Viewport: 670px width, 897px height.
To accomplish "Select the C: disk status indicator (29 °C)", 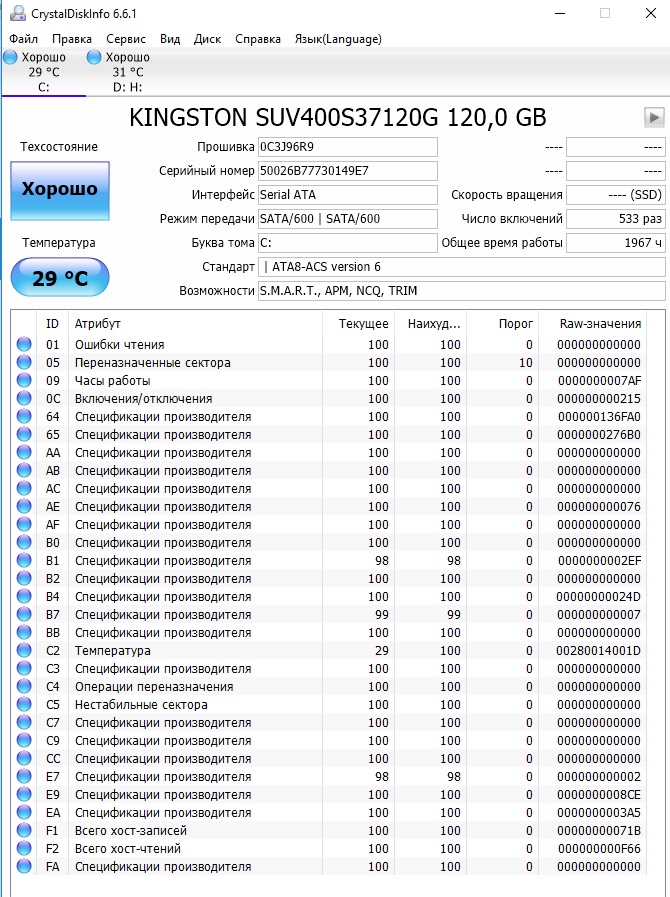I will (44, 72).
